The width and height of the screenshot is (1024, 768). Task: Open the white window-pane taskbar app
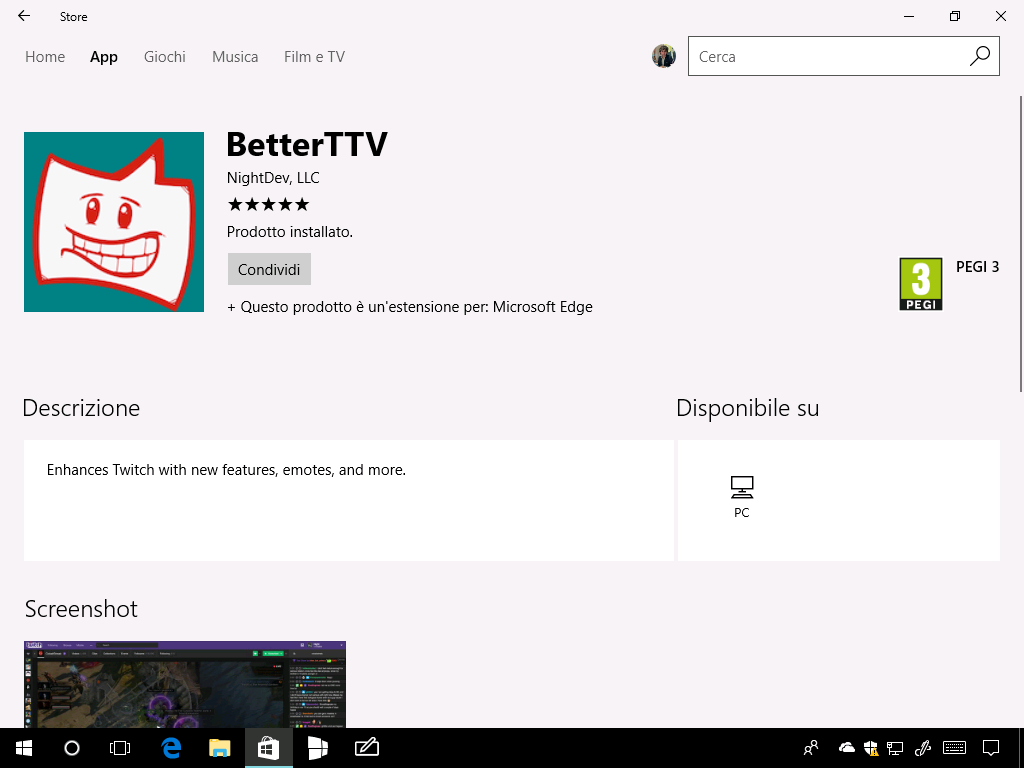pyautogui.click(x=317, y=748)
